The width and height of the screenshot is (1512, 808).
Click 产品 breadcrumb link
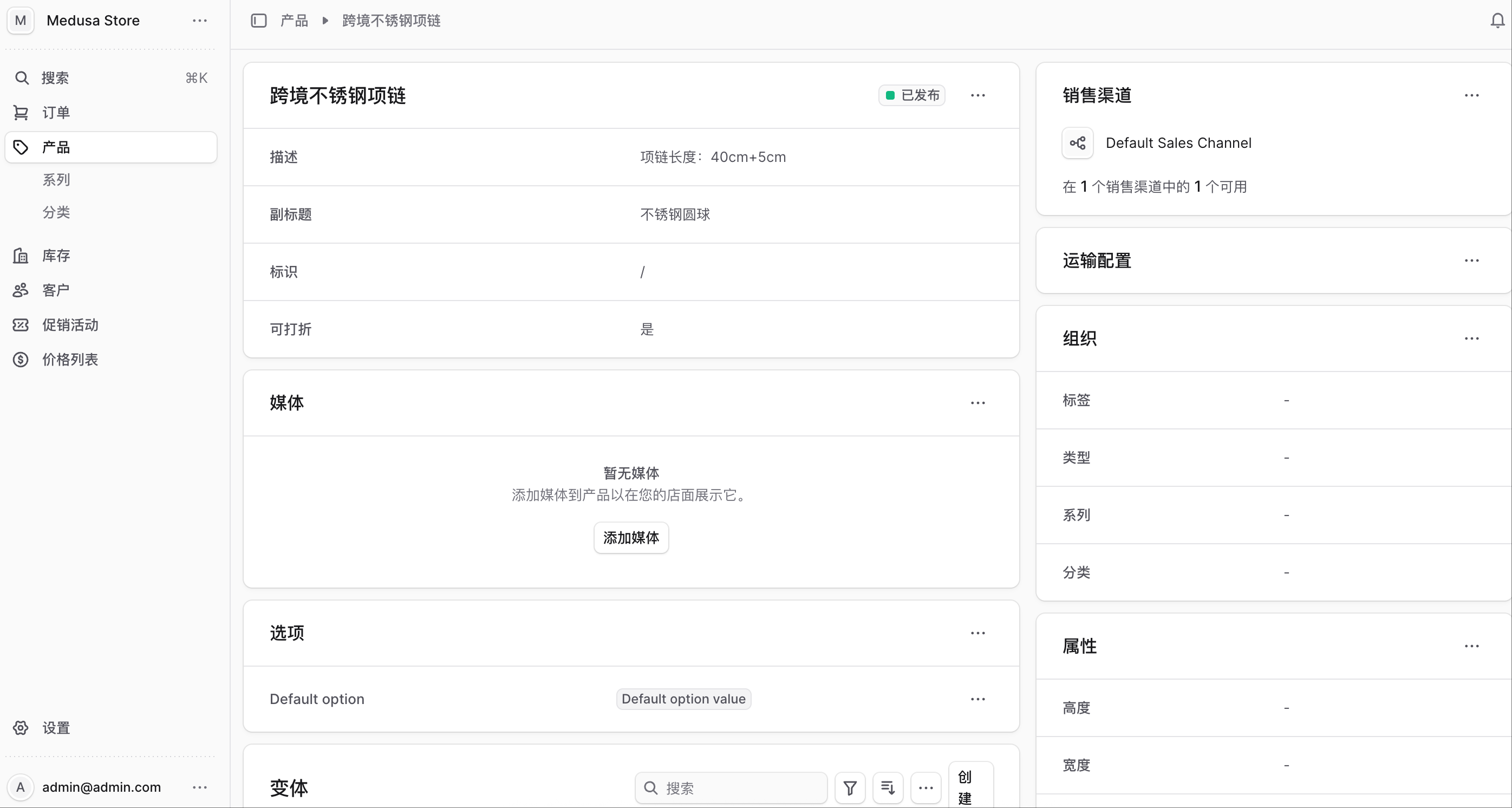(294, 21)
